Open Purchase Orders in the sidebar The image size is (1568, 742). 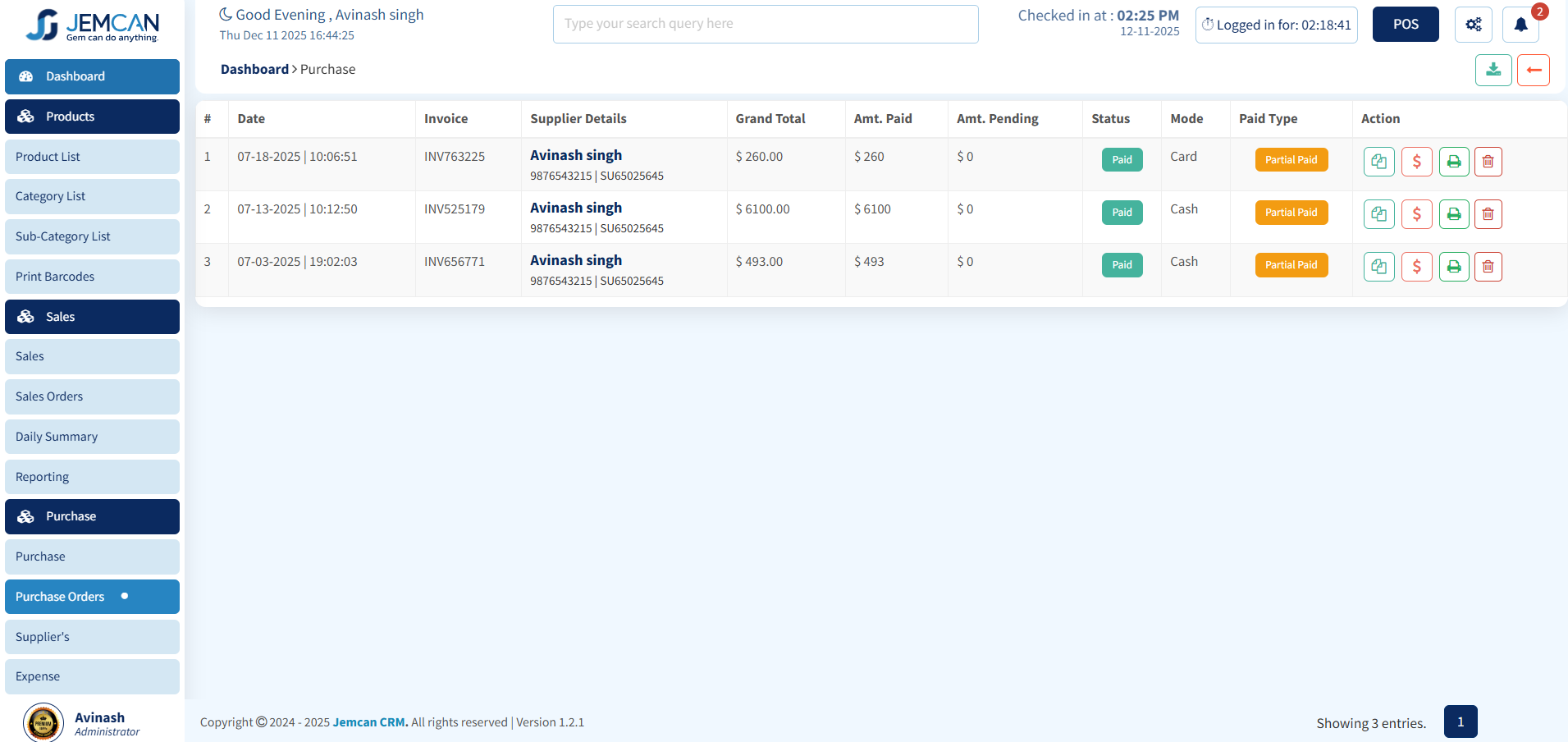pyautogui.click(x=92, y=597)
